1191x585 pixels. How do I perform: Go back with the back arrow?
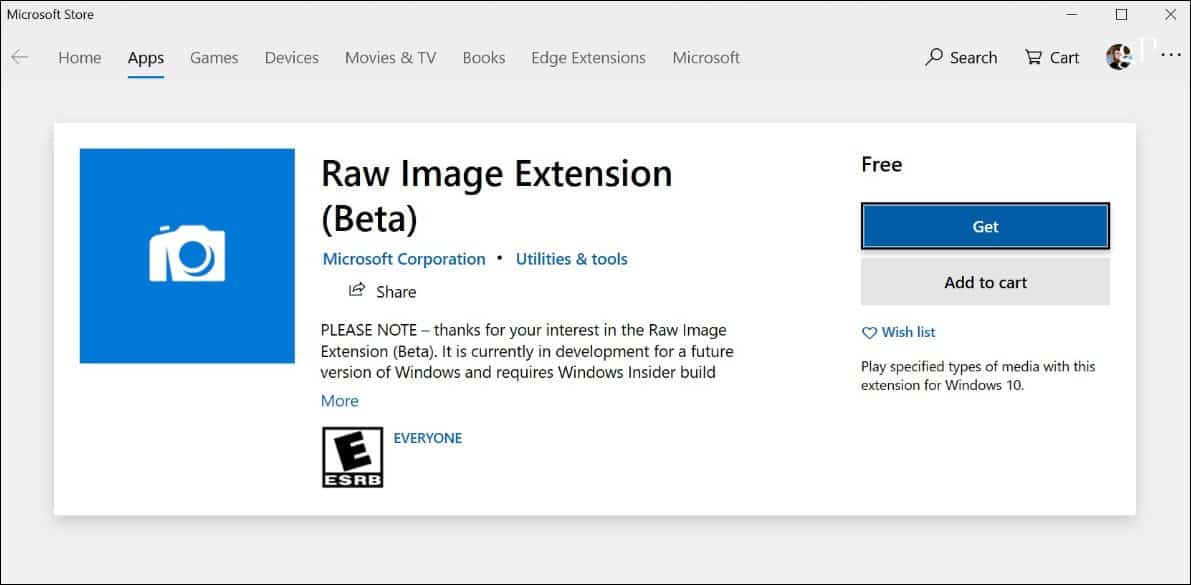20,57
